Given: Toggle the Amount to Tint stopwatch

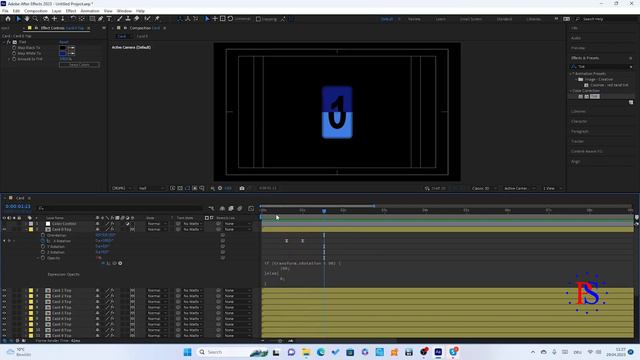Looking at the screenshot, I should [14, 59].
